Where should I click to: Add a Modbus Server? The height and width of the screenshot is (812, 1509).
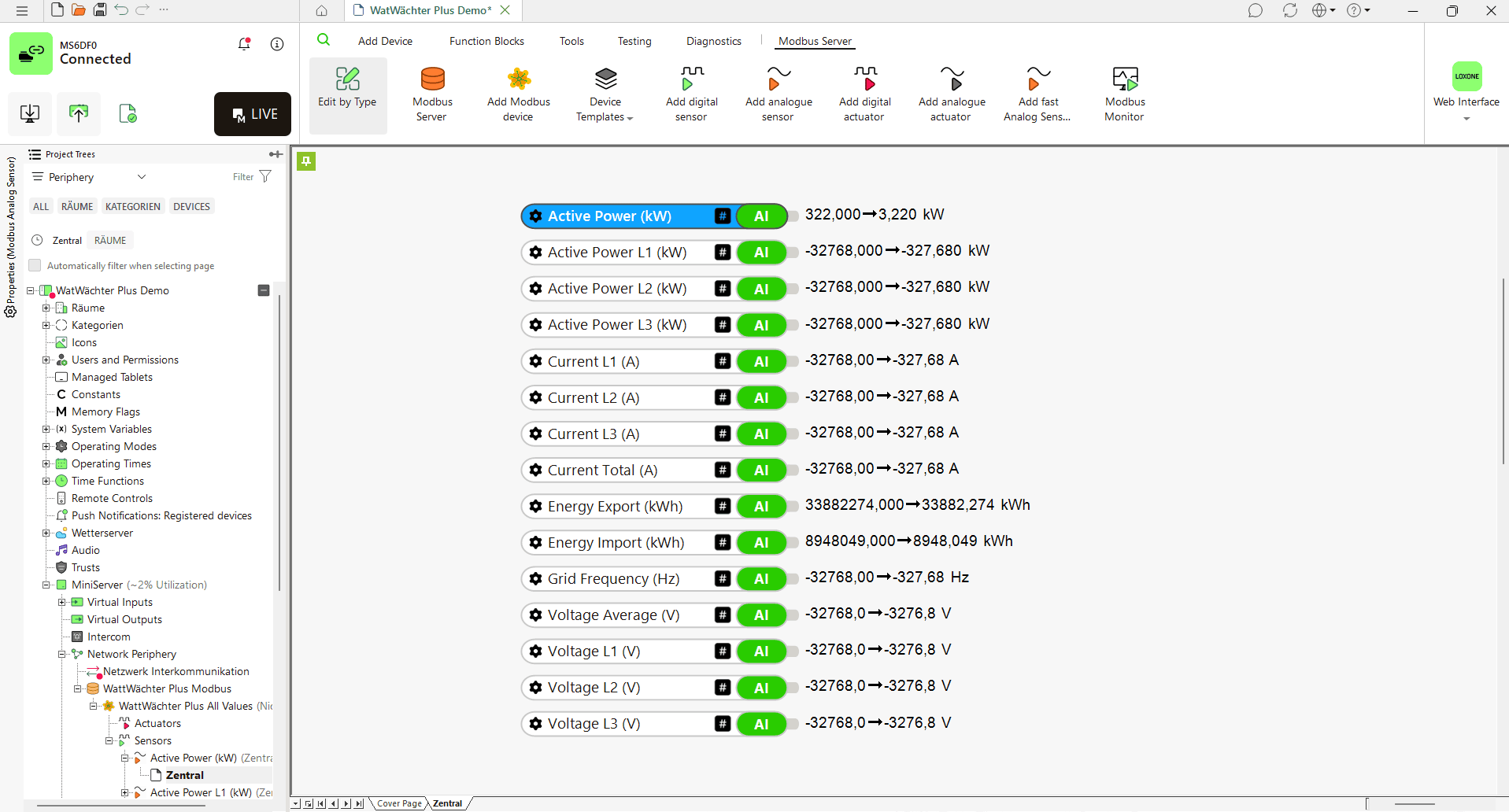click(x=432, y=94)
